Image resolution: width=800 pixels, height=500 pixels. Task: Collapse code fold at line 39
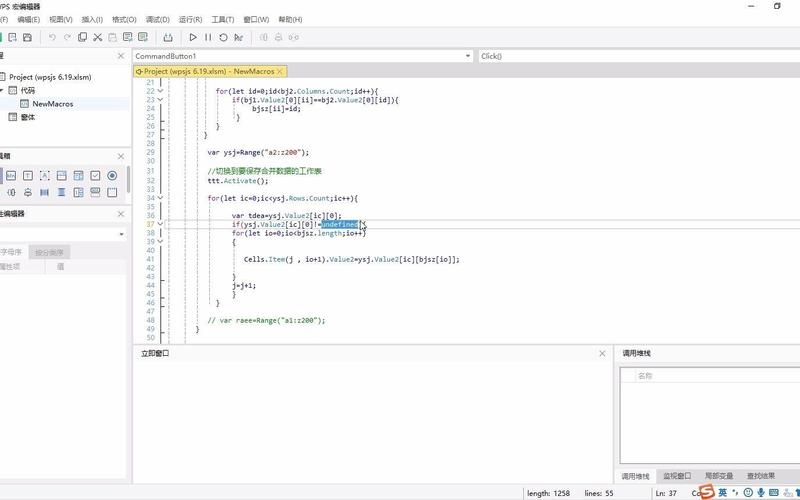[160, 241]
